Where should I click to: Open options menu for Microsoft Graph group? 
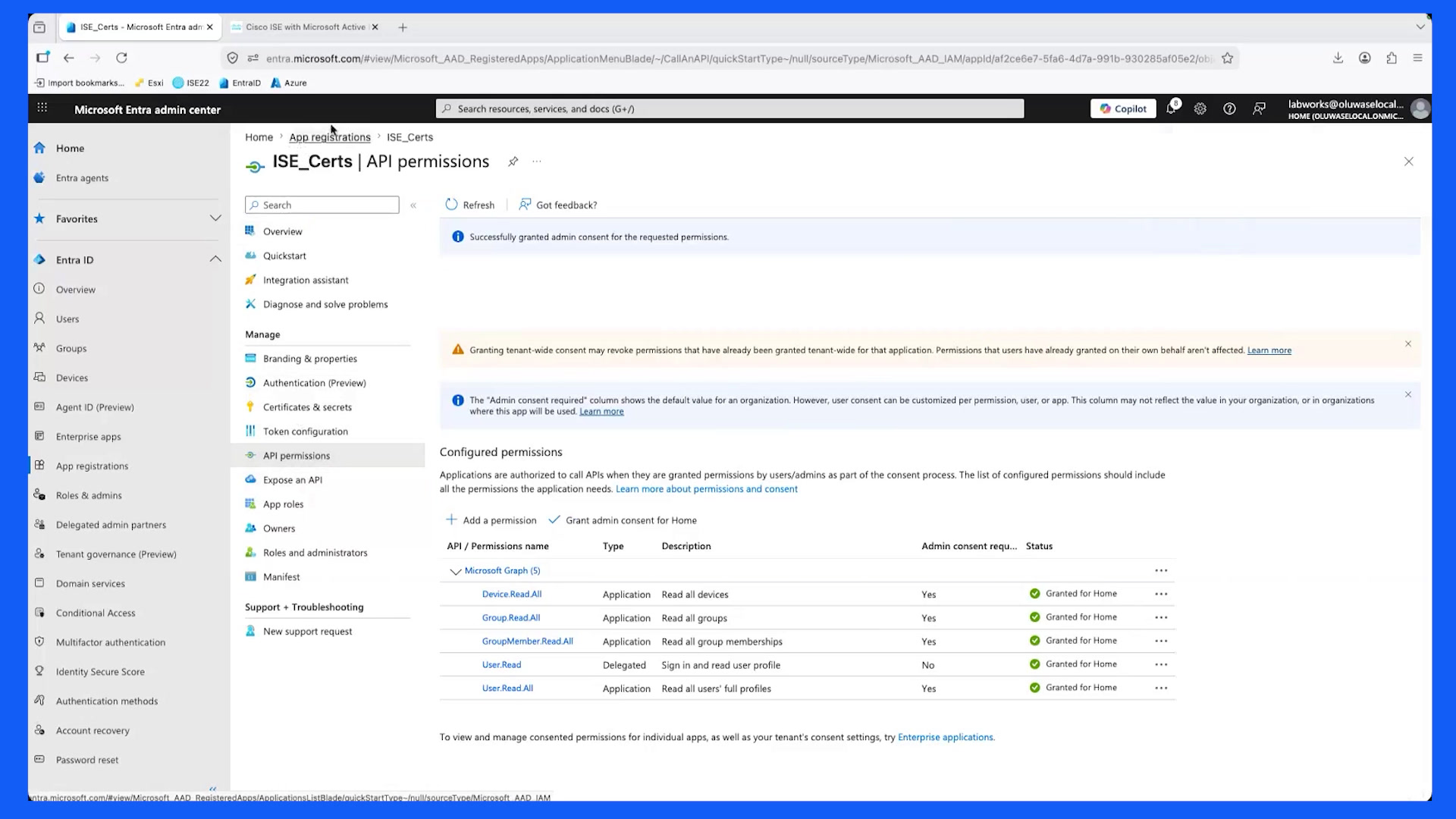coord(1161,571)
